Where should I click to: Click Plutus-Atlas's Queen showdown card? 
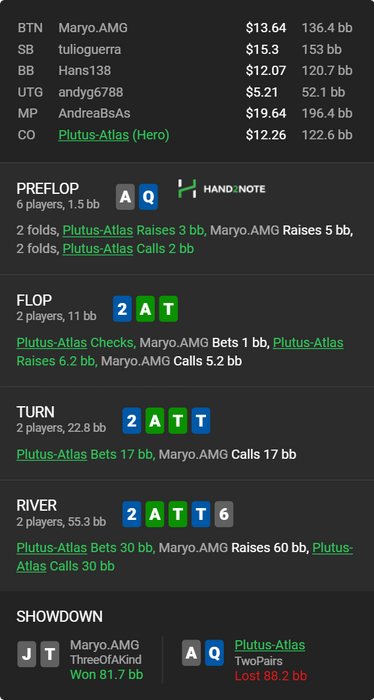pos(214,653)
